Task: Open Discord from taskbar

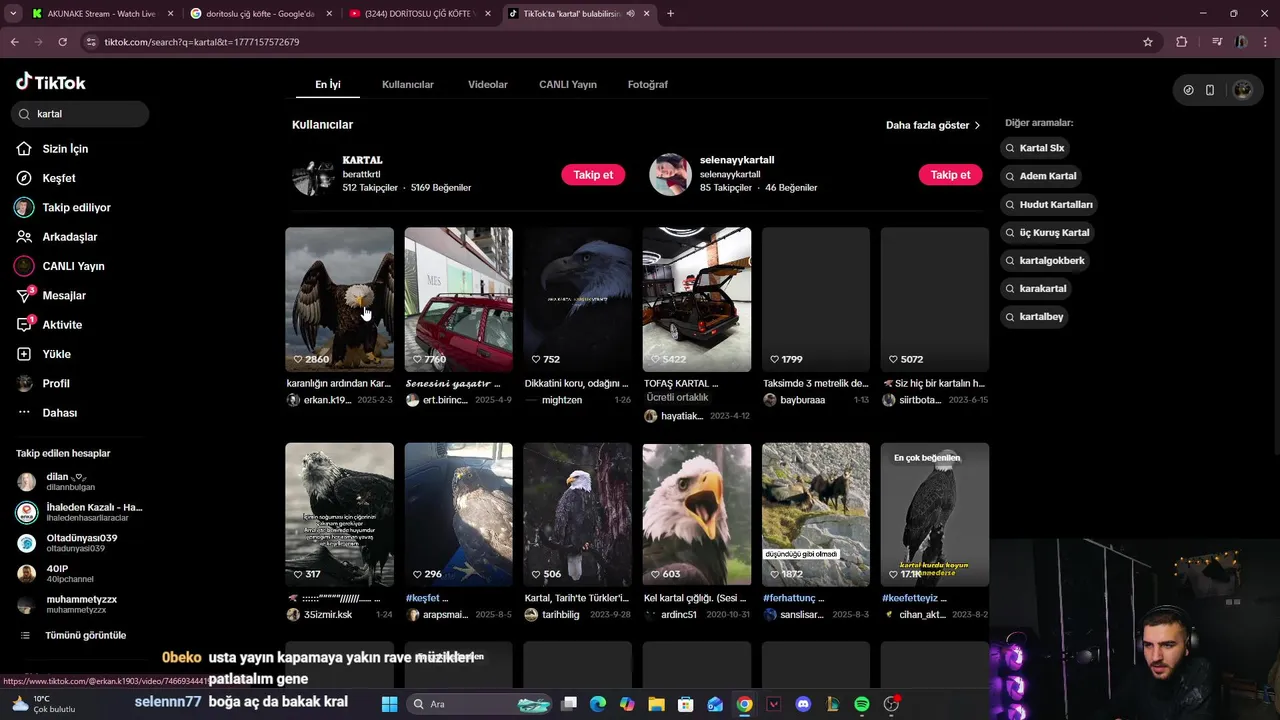Action: (x=803, y=704)
